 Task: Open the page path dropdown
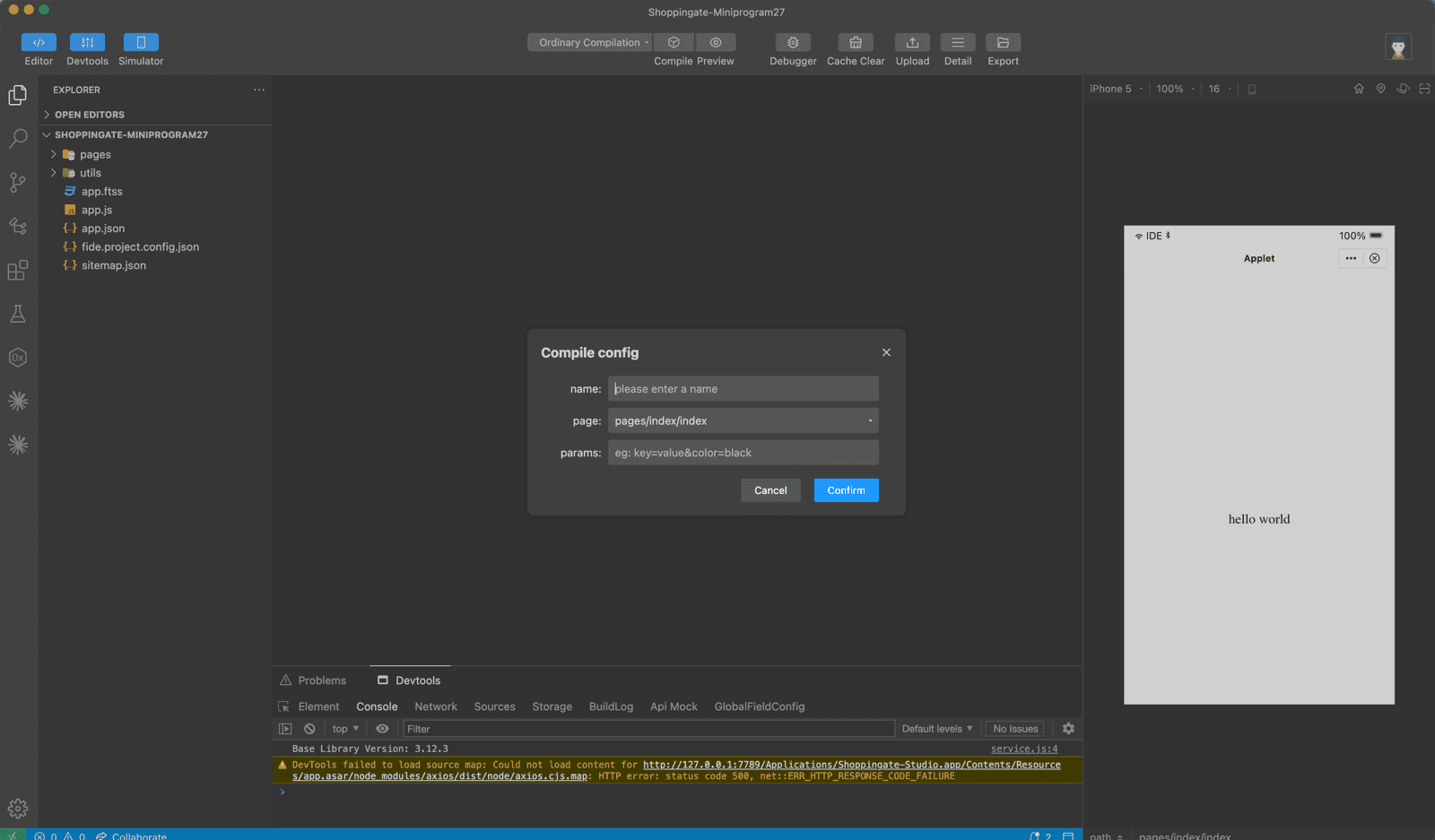(x=744, y=420)
